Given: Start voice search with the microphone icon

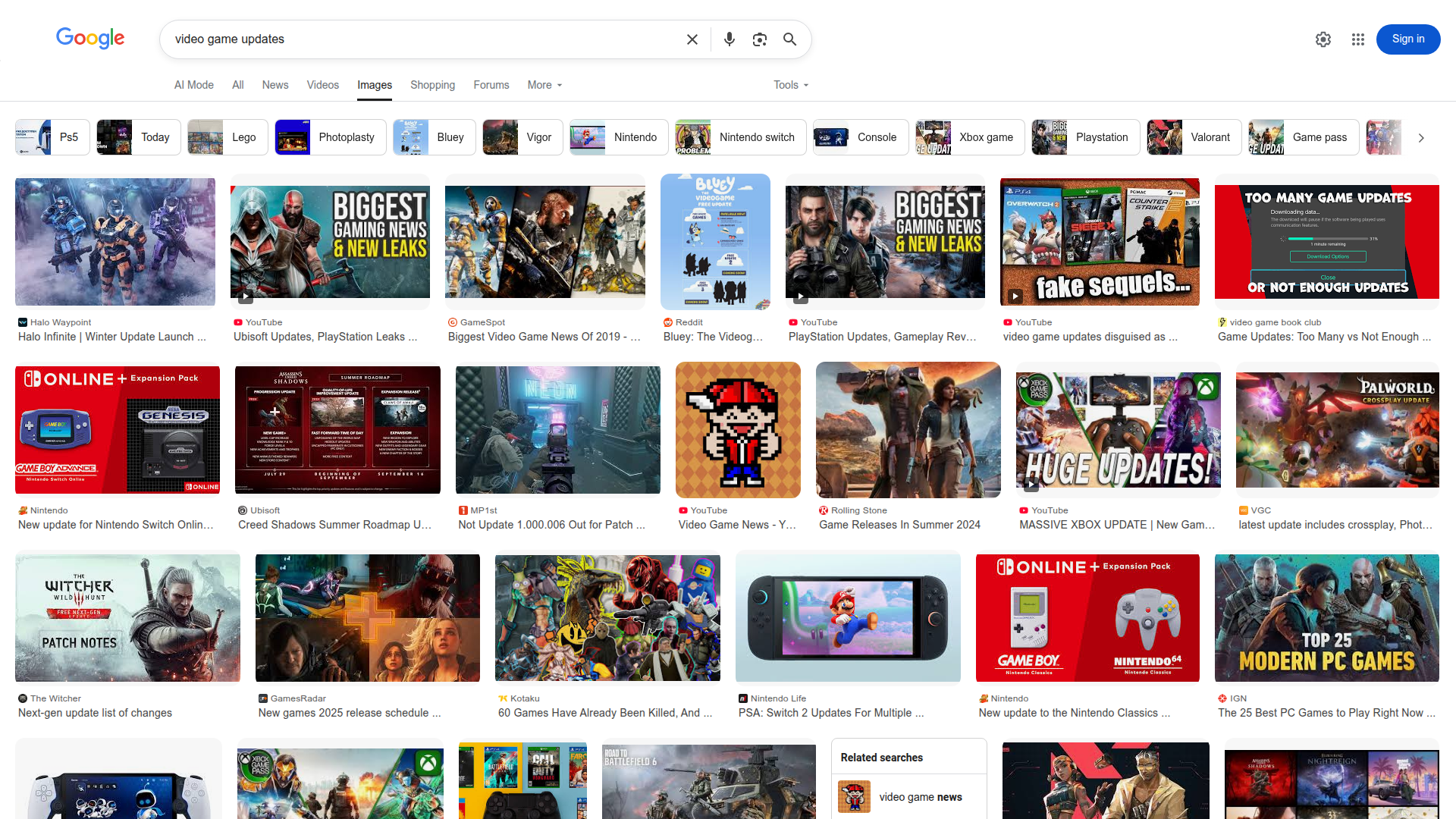Looking at the screenshot, I should (729, 39).
